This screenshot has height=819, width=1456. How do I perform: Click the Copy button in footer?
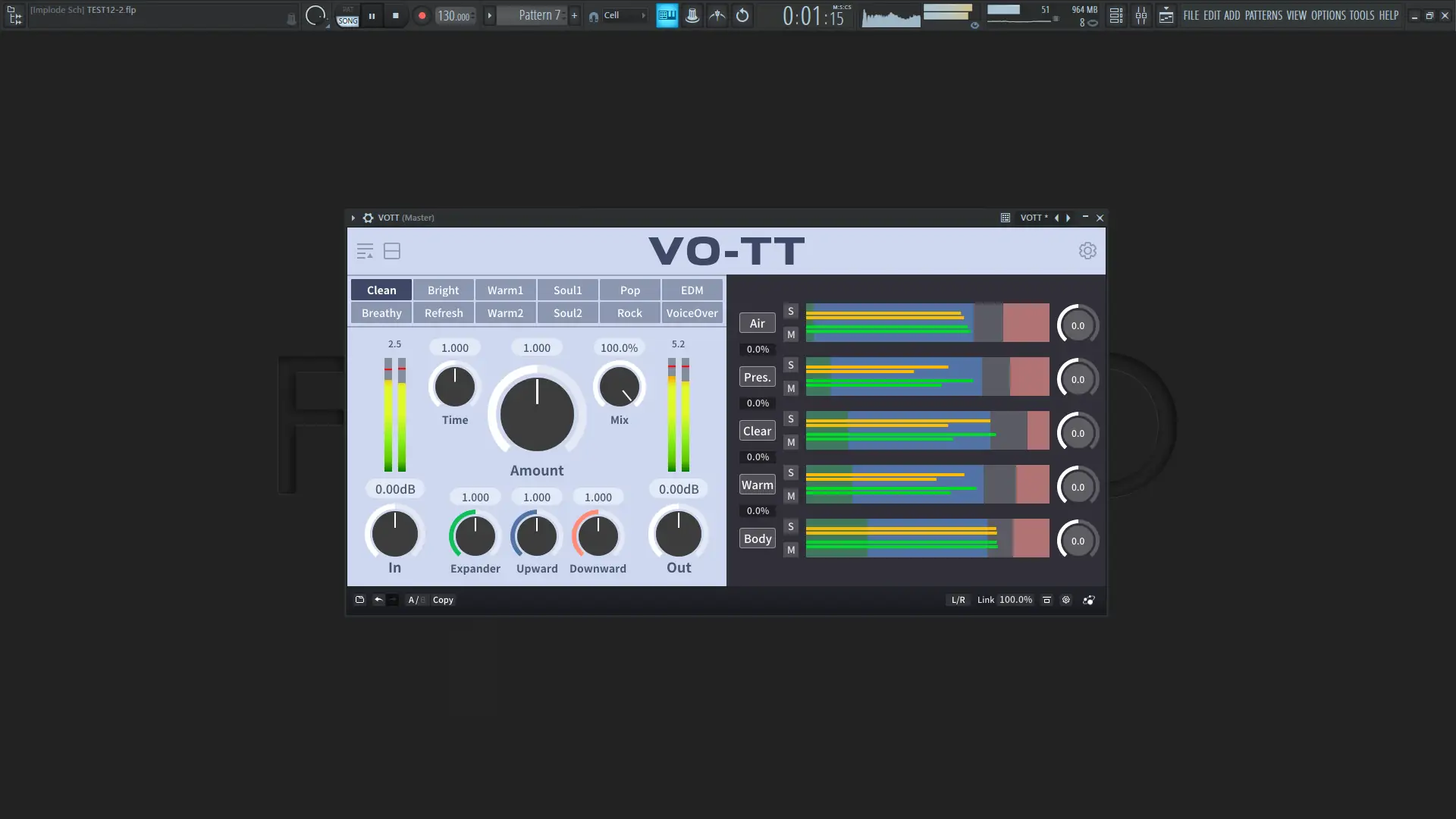(x=443, y=600)
